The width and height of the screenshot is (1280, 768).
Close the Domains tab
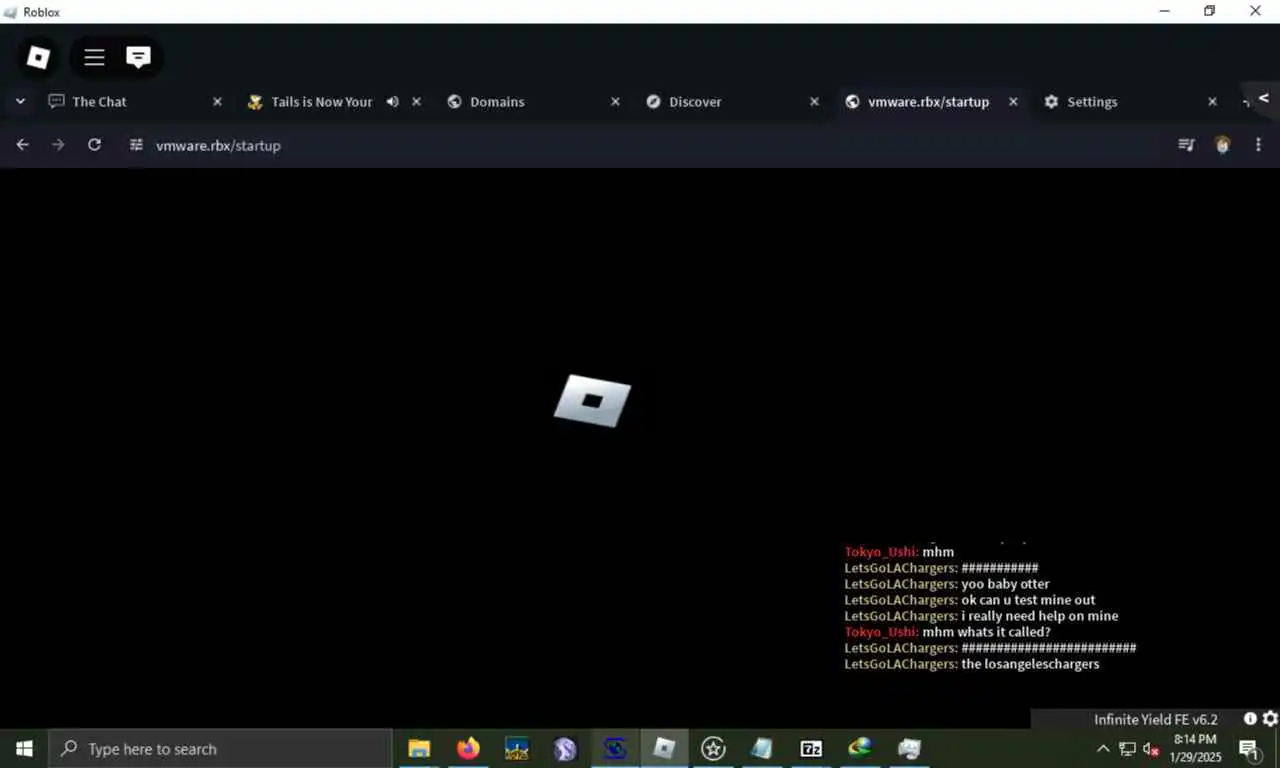[615, 102]
